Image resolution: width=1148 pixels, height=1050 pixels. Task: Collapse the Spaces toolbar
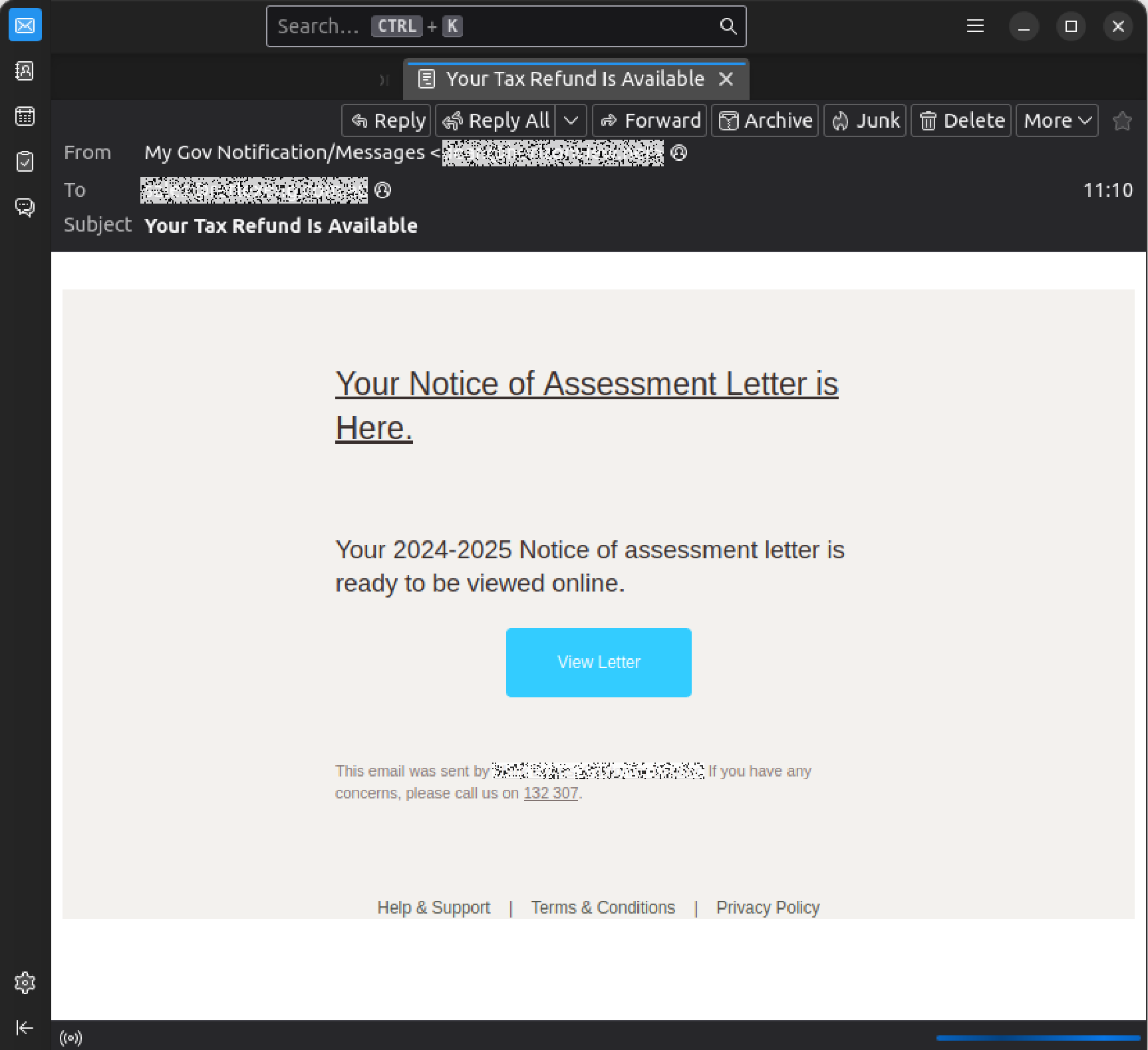(25, 1027)
